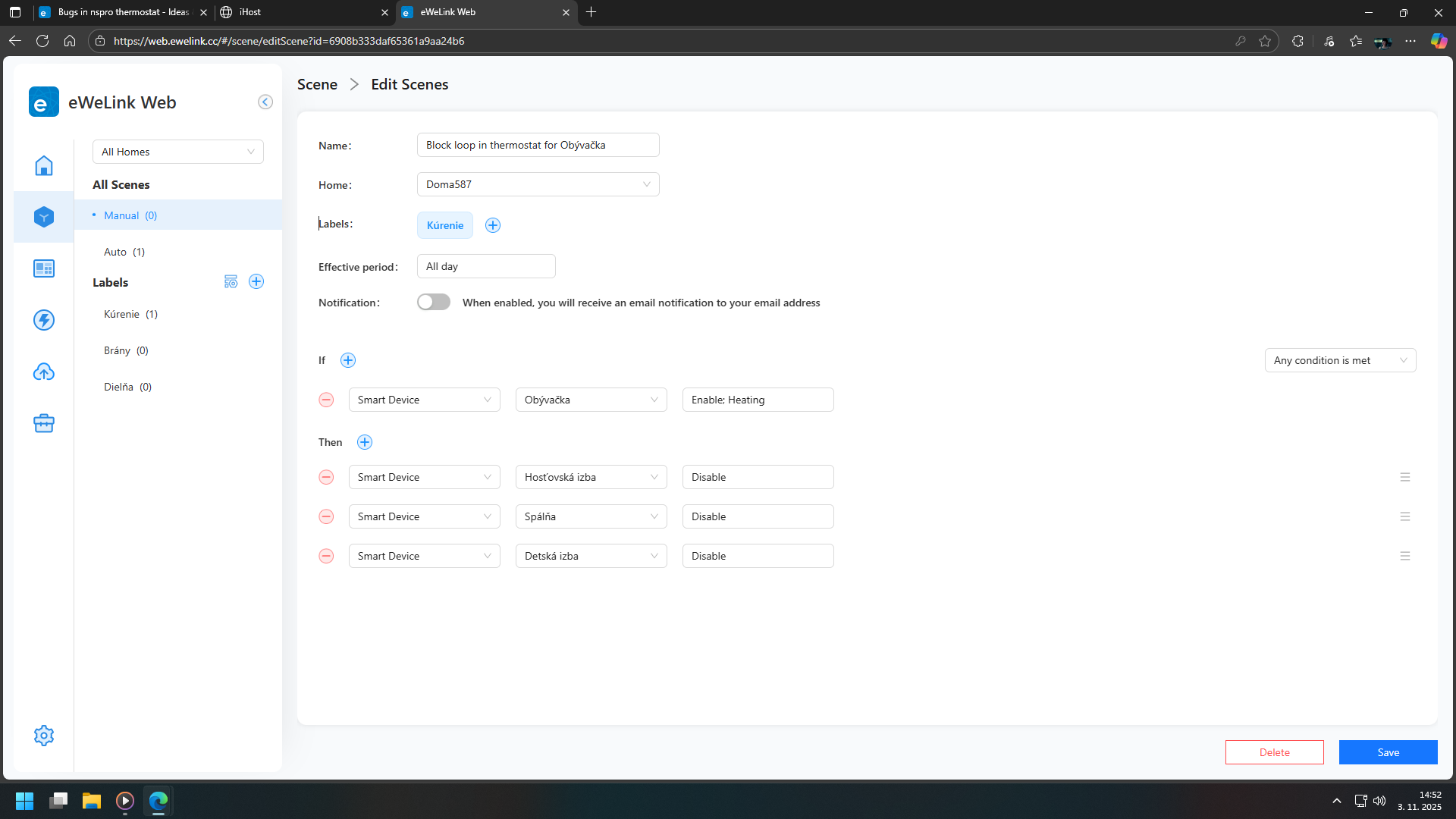1456x819 pixels.
Task: Click the Save button
Action: (1388, 752)
